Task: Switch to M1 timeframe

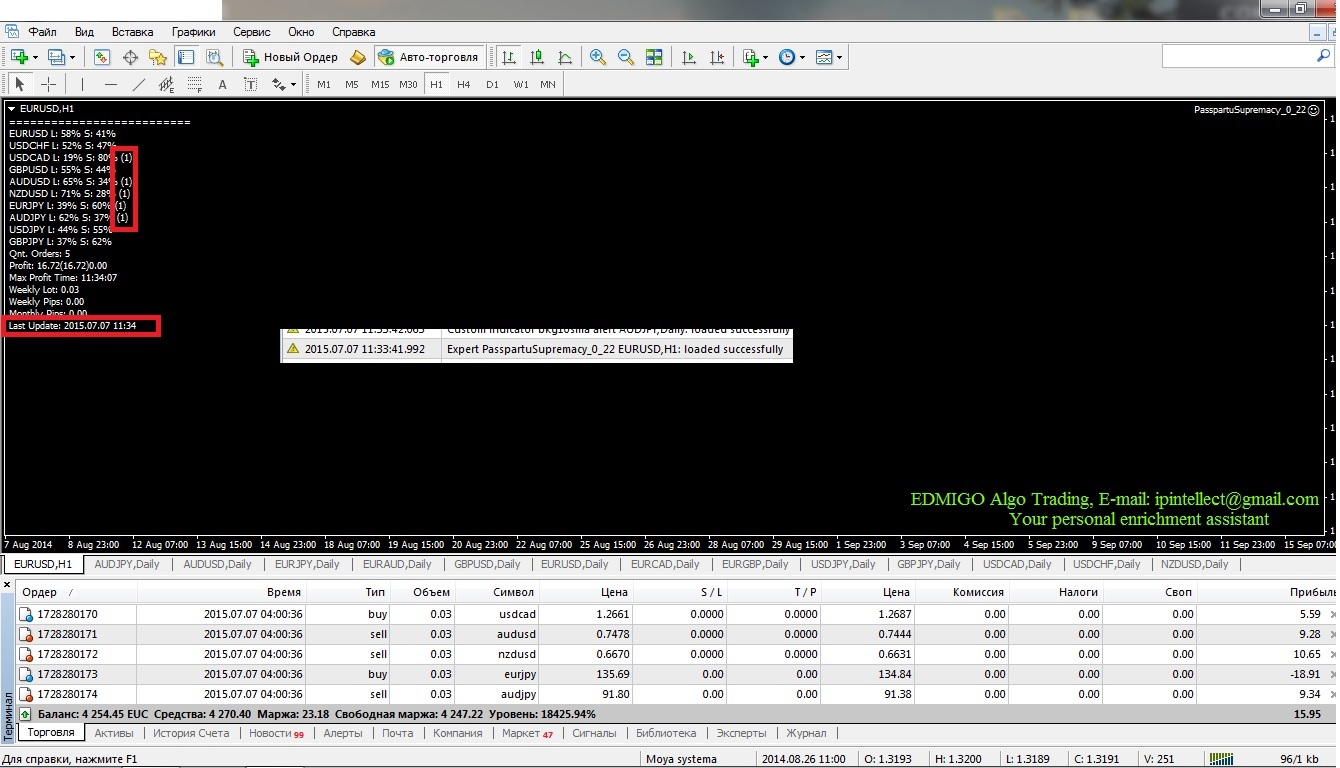Action: pyautogui.click(x=324, y=84)
